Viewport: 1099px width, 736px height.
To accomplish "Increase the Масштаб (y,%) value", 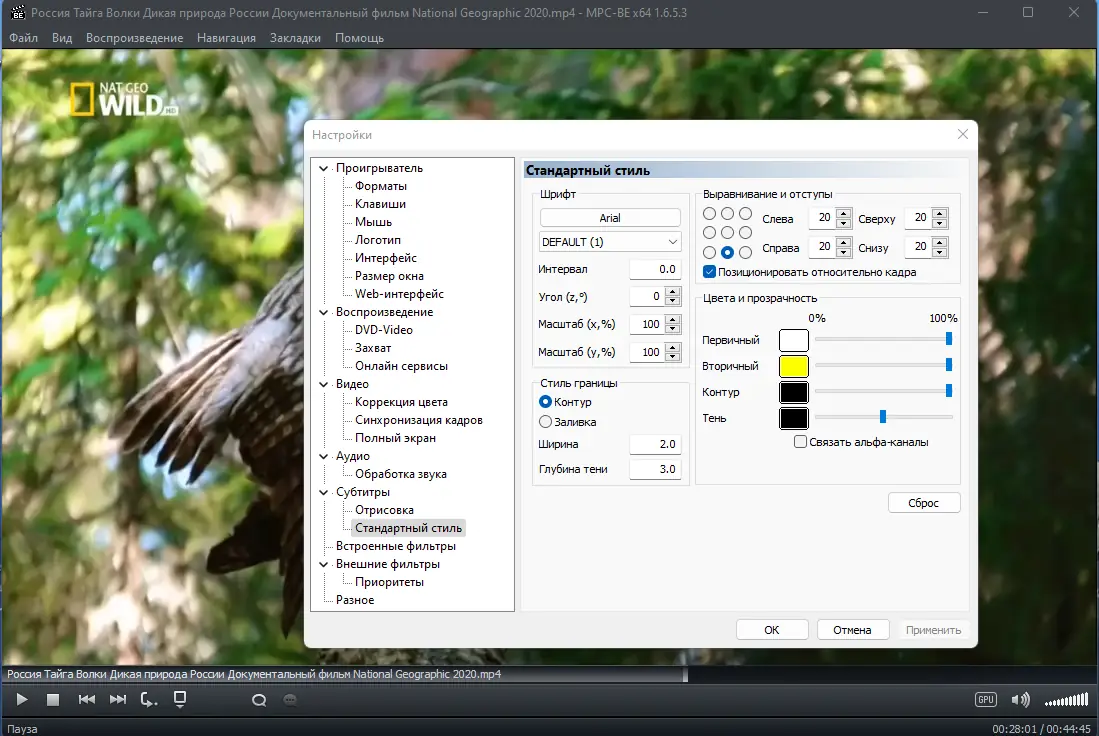I will (673, 347).
